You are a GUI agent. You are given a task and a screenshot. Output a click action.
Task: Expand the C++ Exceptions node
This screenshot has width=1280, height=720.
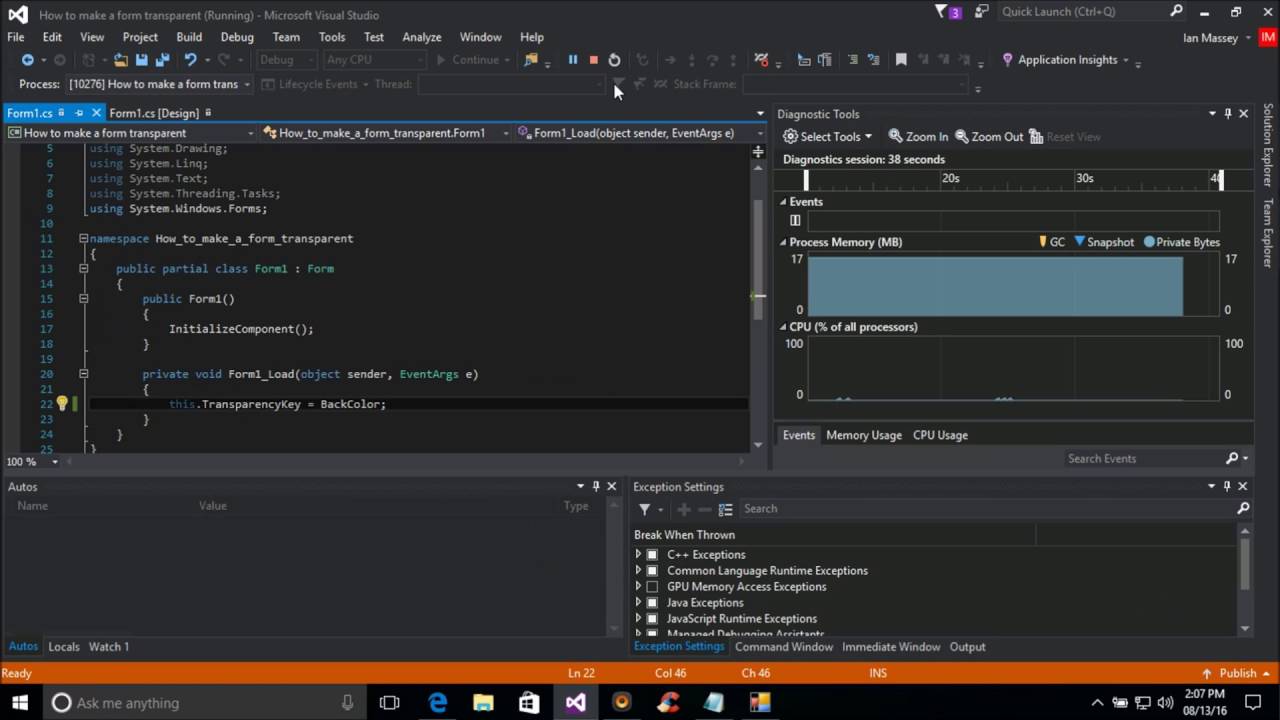(x=638, y=555)
